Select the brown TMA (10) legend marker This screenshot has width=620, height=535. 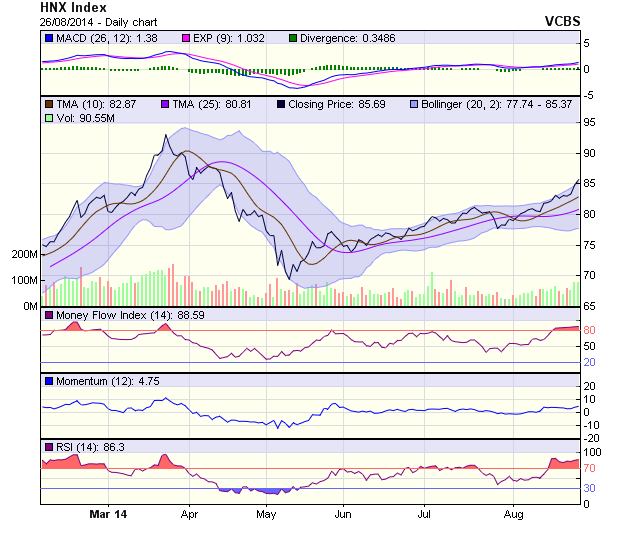[49, 104]
